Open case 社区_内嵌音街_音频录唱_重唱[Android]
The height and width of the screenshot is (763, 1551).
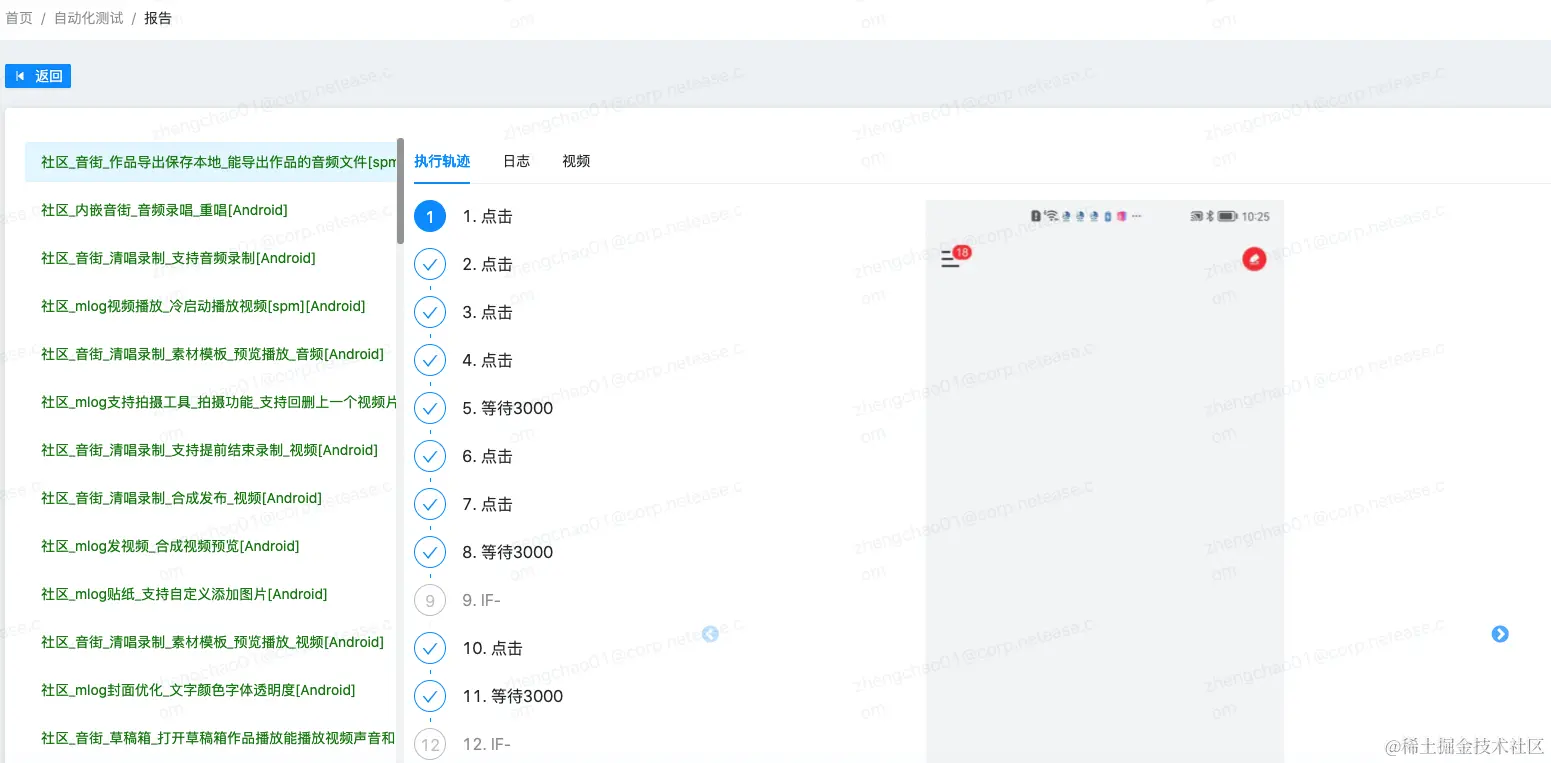click(x=164, y=210)
